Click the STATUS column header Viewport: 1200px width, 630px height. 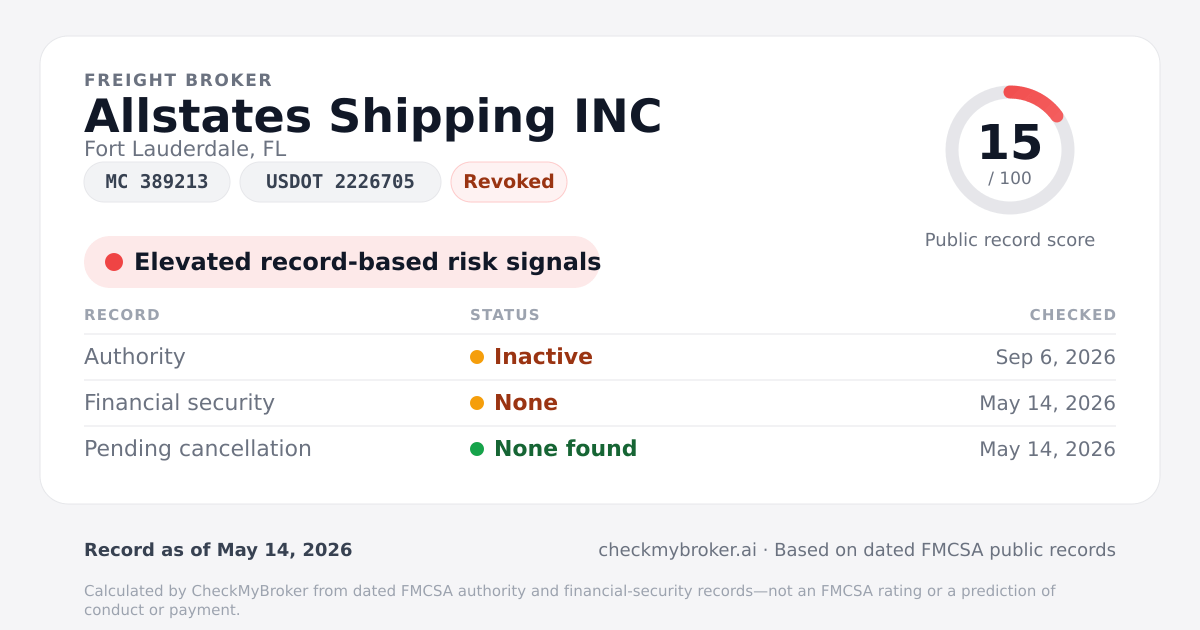pyautogui.click(x=505, y=315)
